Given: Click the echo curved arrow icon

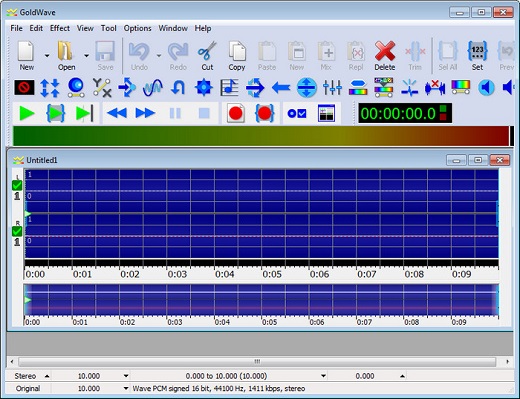Looking at the screenshot, I should coord(178,88).
